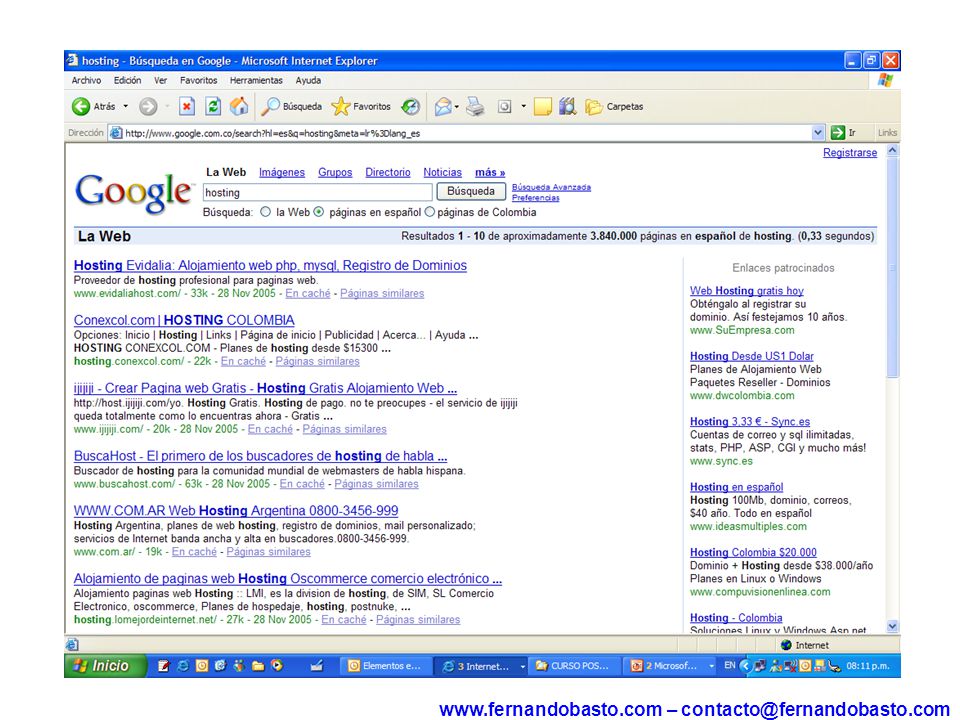Open 'Web Hosting gratis hoy' sponsored link
960x720 pixels.
click(x=746, y=291)
